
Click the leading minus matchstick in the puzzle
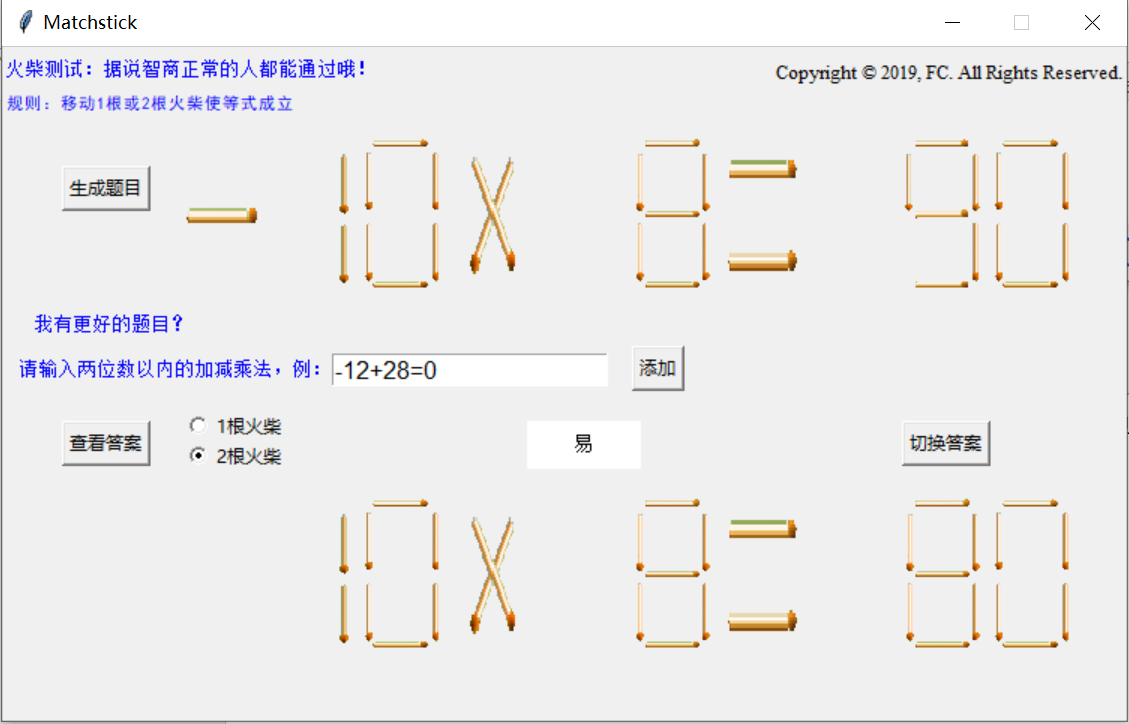point(222,215)
